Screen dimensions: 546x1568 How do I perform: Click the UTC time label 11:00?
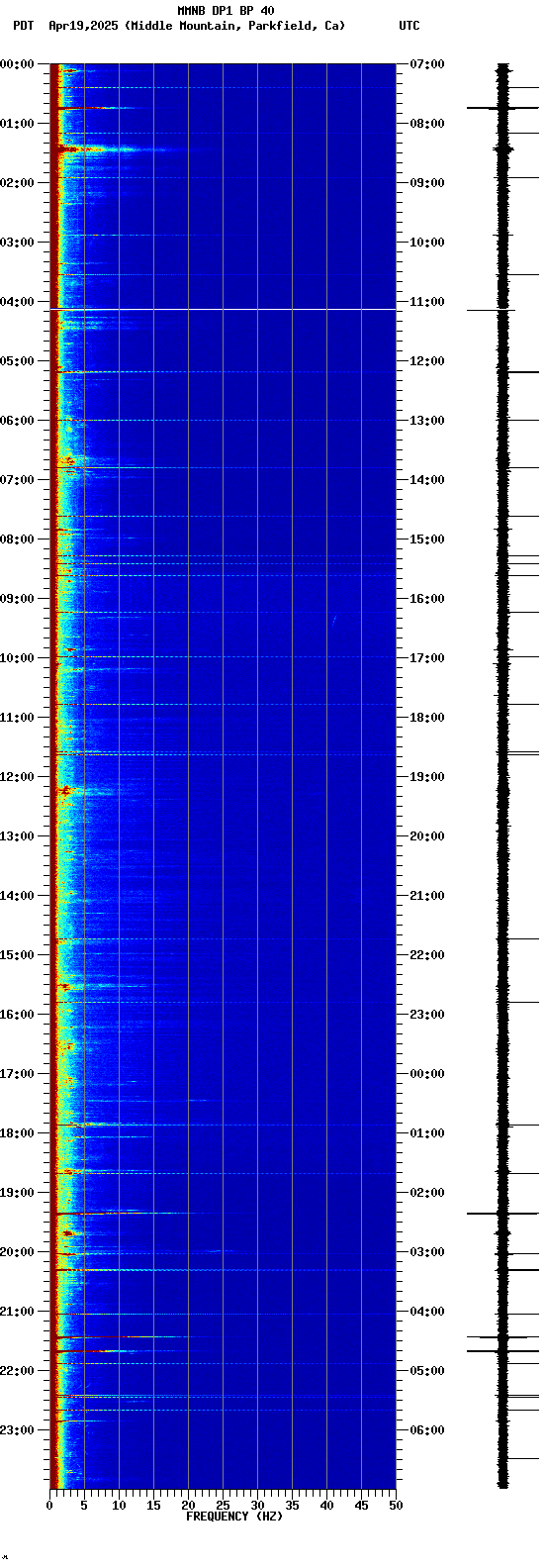[x=427, y=302]
